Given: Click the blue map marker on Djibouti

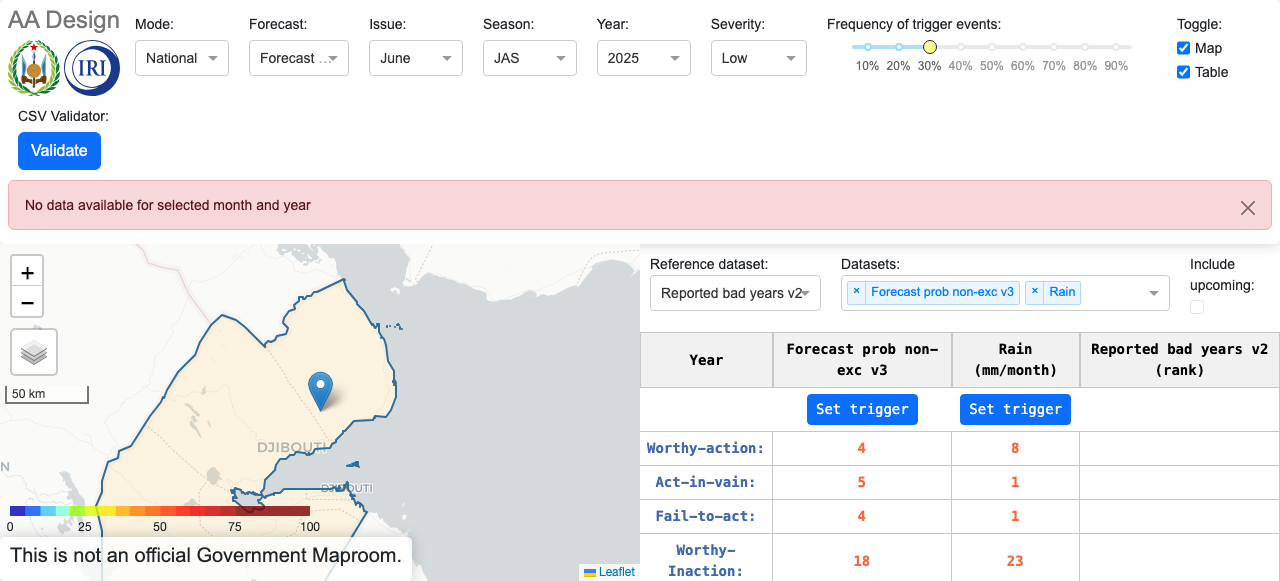Looking at the screenshot, I should [x=320, y=390].
